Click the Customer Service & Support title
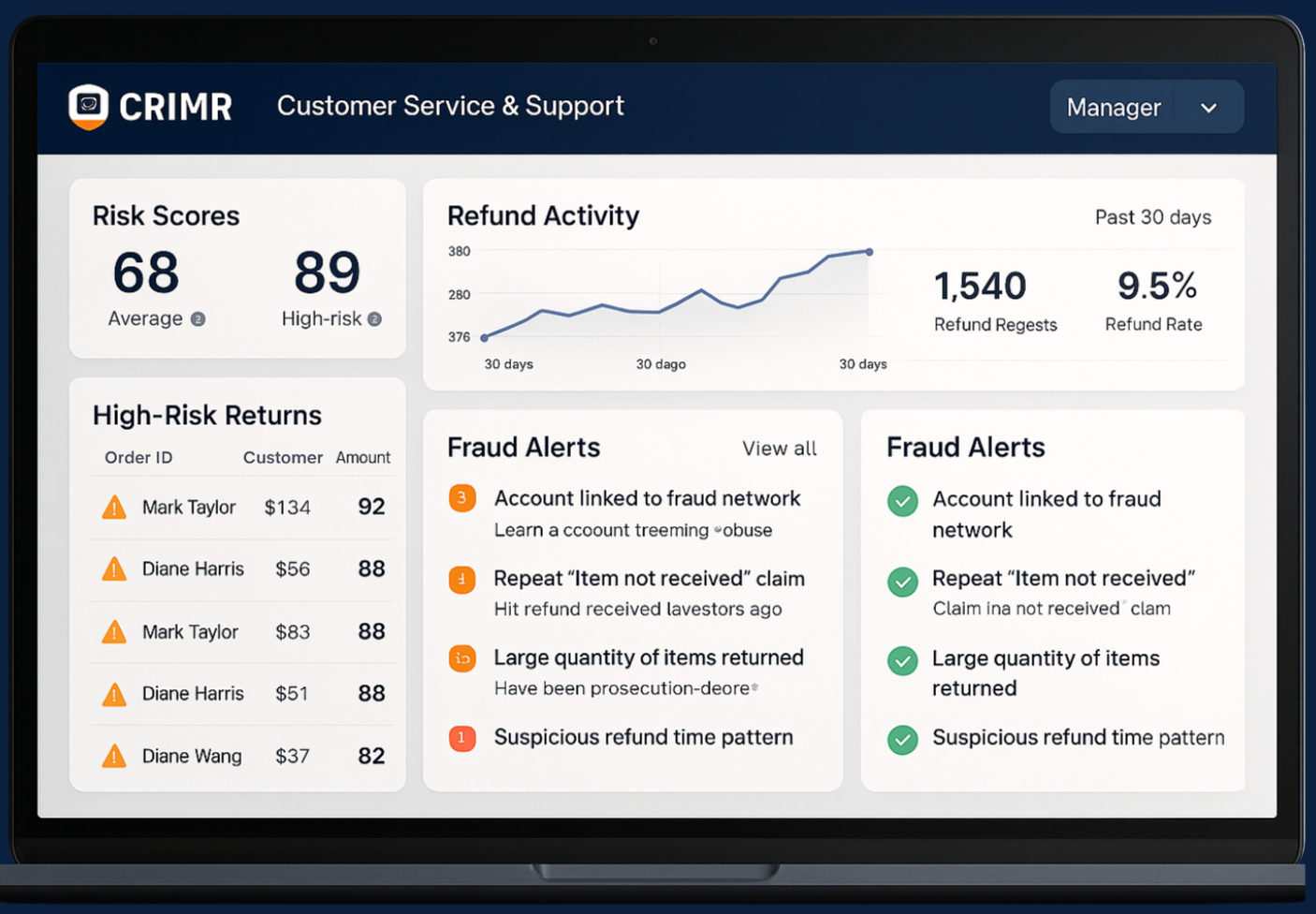This screenshot has width=1316, height=914. pos(450,106)
